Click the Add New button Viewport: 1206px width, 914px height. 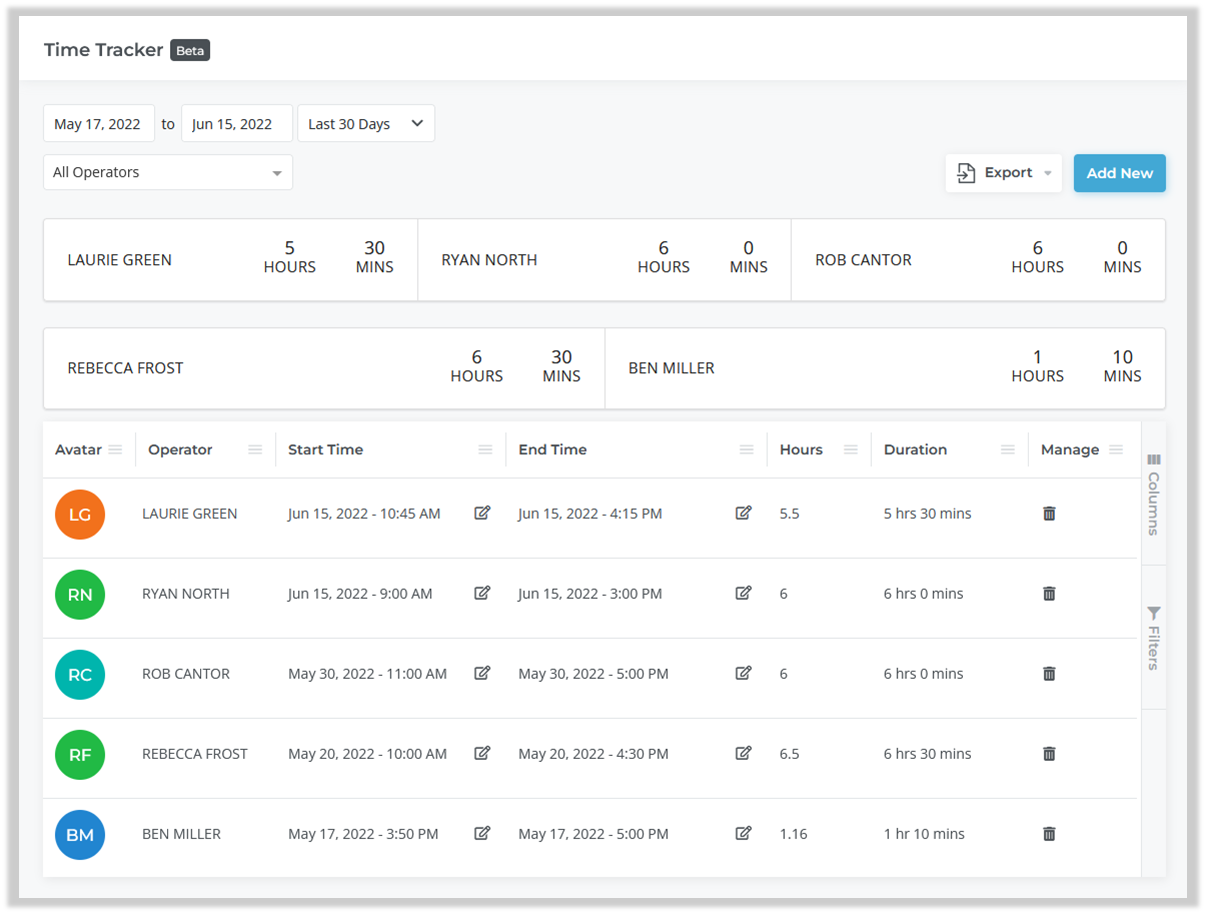click(x=1119, y=173)
